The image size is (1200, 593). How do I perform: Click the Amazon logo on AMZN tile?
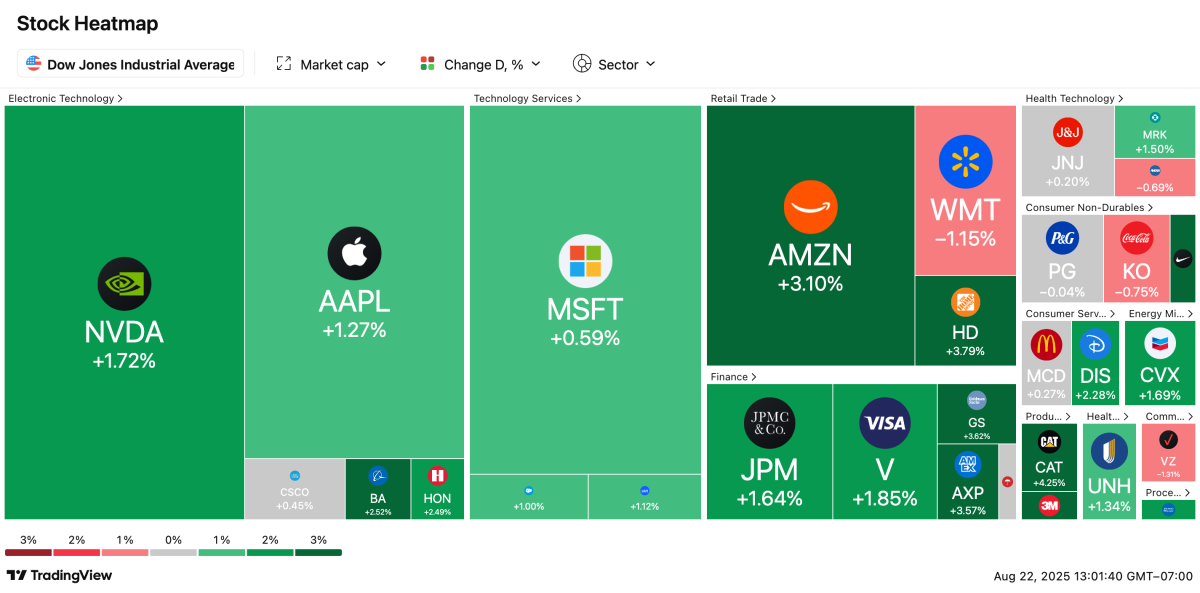[810, 207]
